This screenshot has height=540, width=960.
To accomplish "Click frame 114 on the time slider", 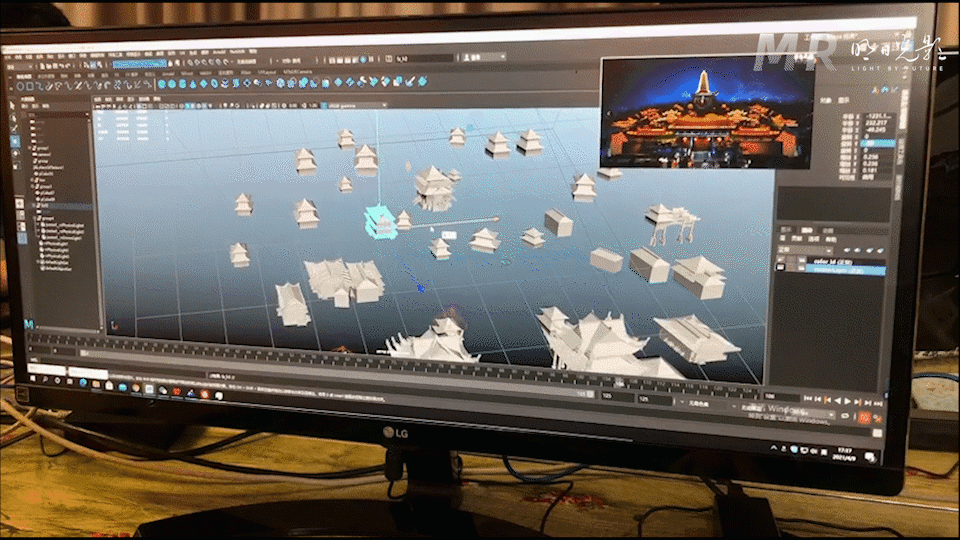I will pos(676,386).
